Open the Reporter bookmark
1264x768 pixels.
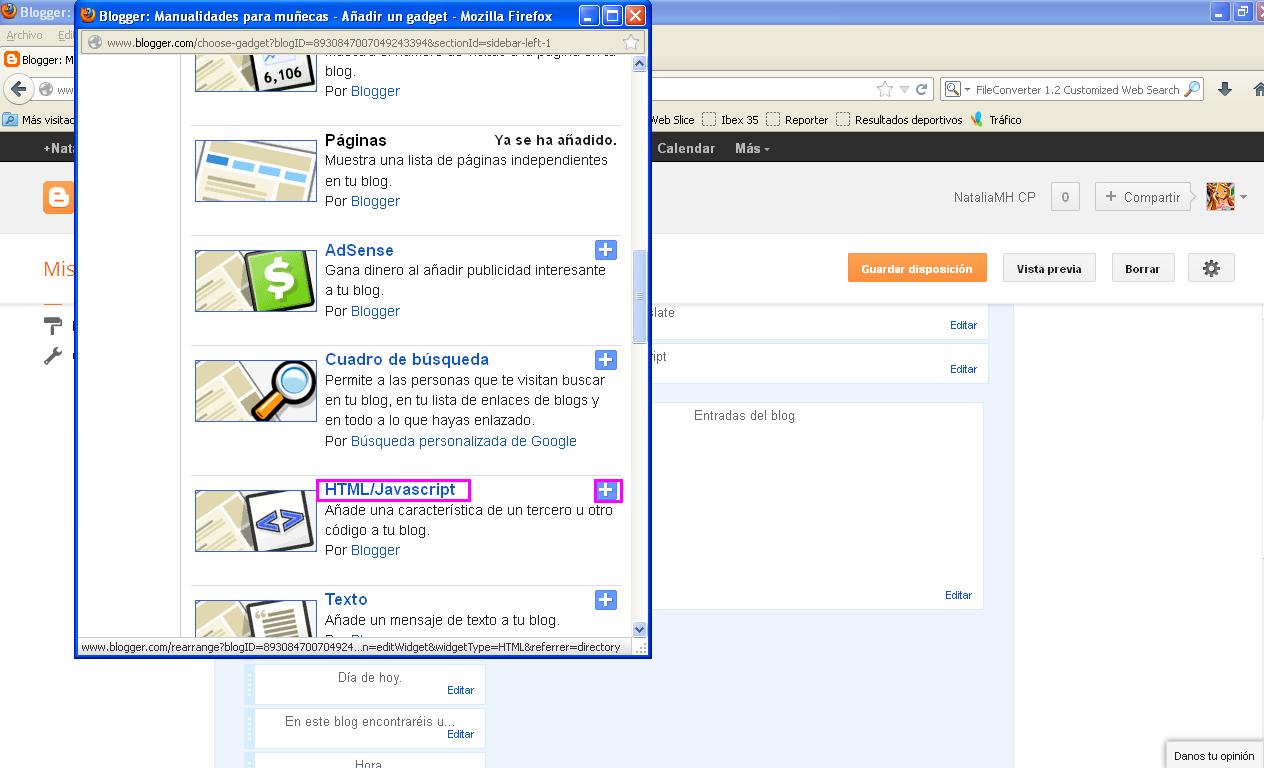tap(797, 119)
